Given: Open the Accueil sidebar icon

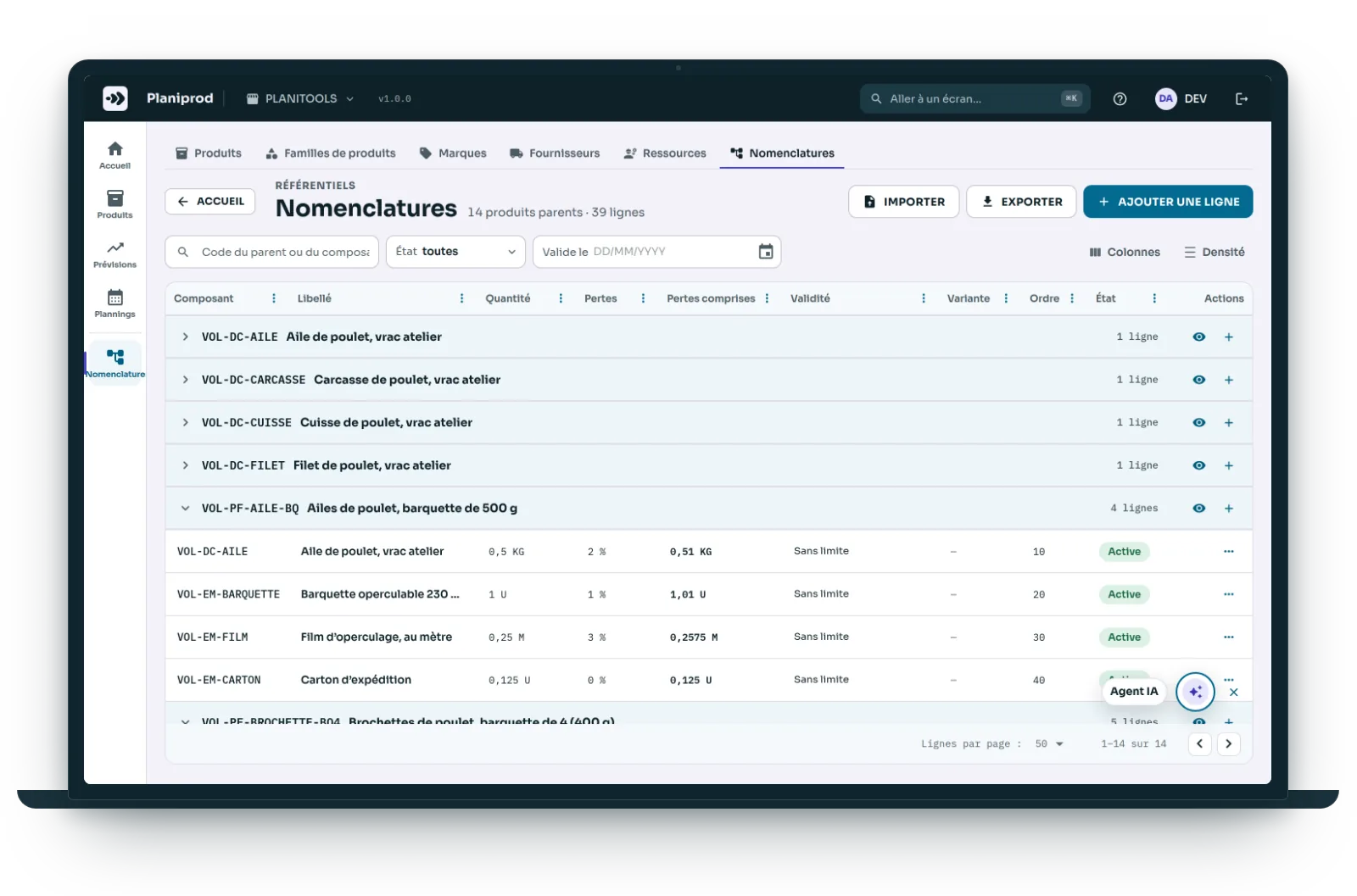Looking at the screenshot, I should click(114, 155).
